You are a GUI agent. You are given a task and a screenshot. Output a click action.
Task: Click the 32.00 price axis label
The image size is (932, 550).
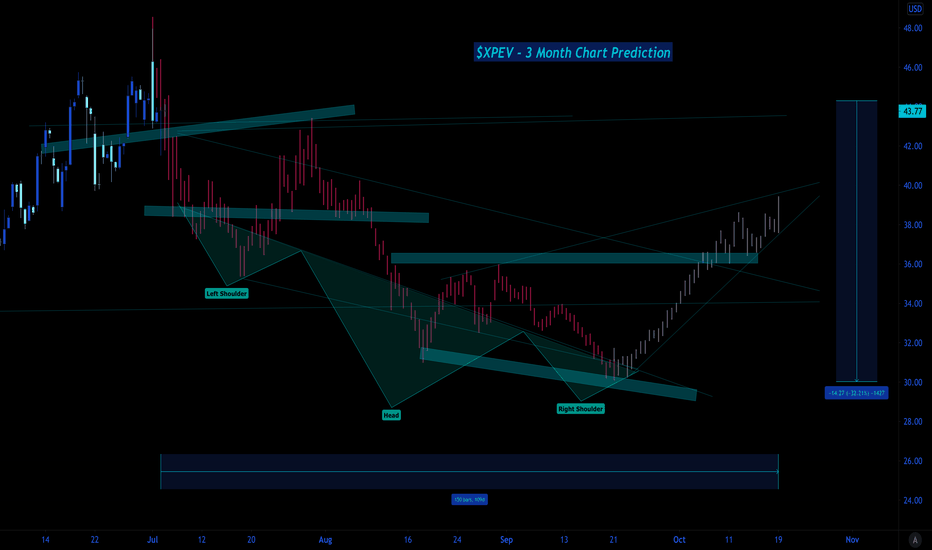click(913, 343)
